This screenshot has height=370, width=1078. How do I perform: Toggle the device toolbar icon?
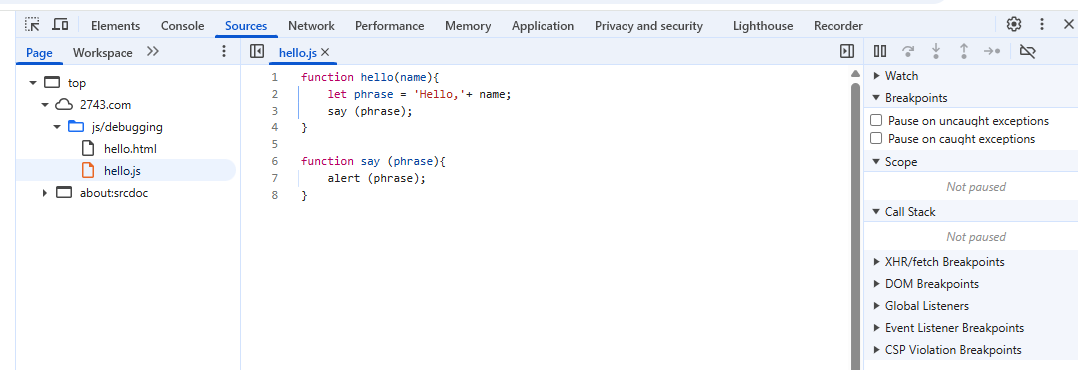pos(60,25)
